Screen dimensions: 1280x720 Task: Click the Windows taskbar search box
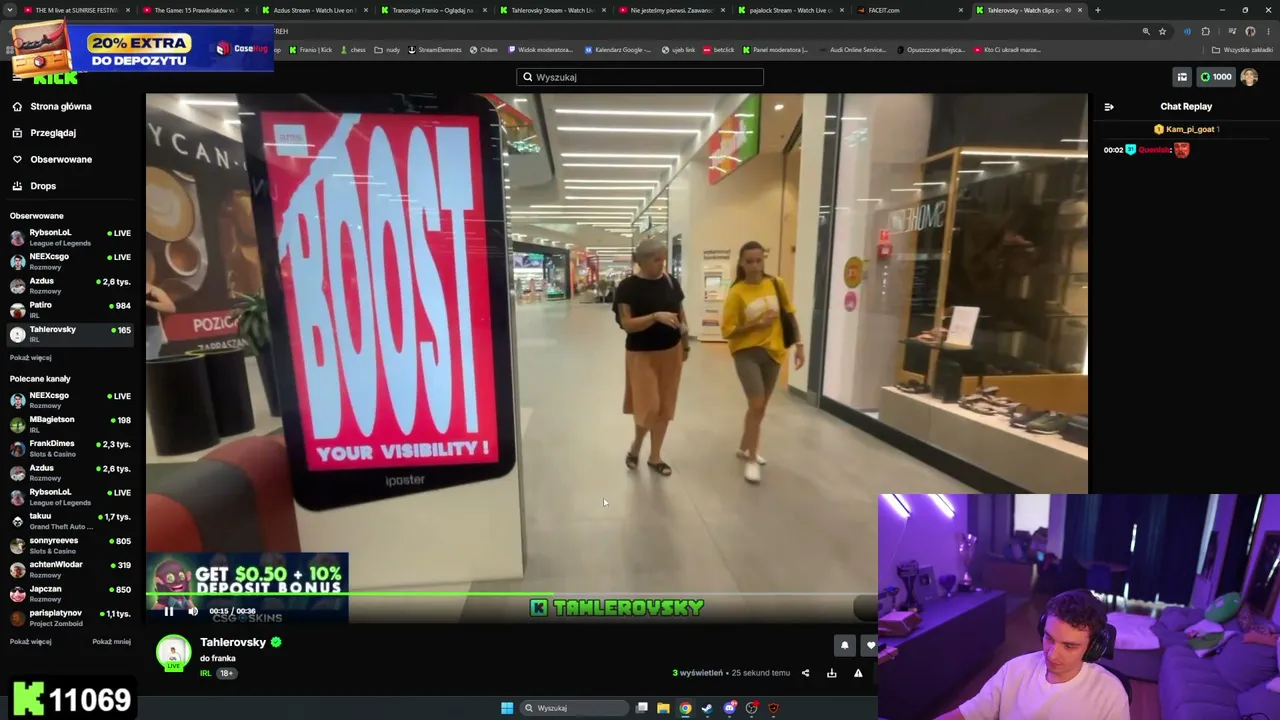(575, 708)
